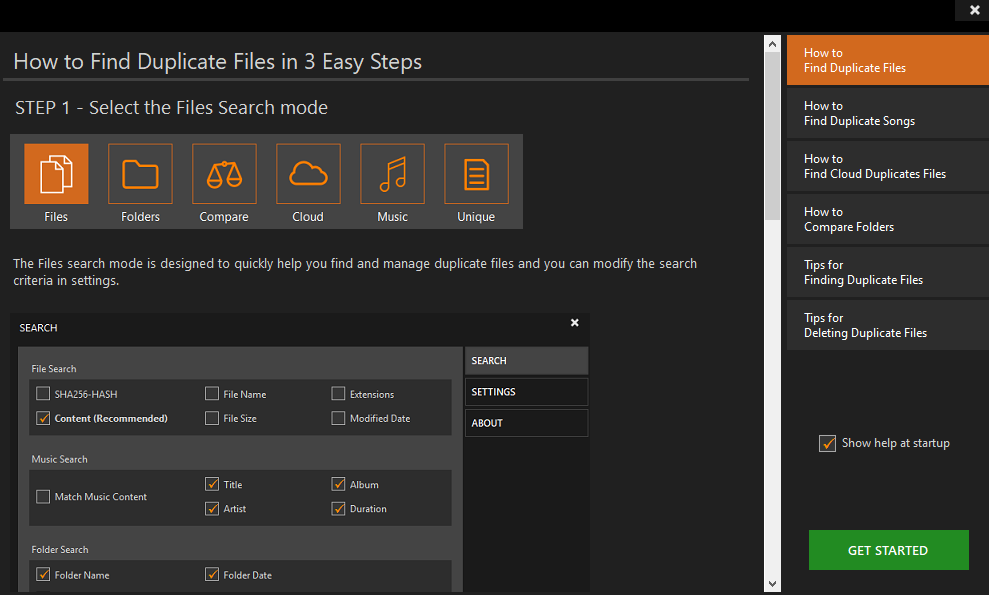Select the Folders search mode icon
This screenshot has height=595, width=989.
tap(140, 175)
